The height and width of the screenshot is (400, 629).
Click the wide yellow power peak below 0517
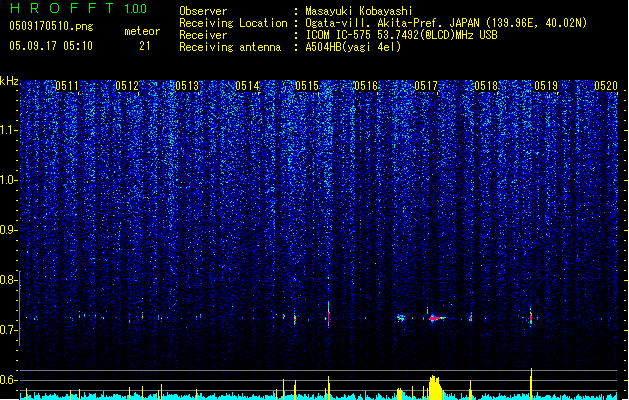(434, 387)
